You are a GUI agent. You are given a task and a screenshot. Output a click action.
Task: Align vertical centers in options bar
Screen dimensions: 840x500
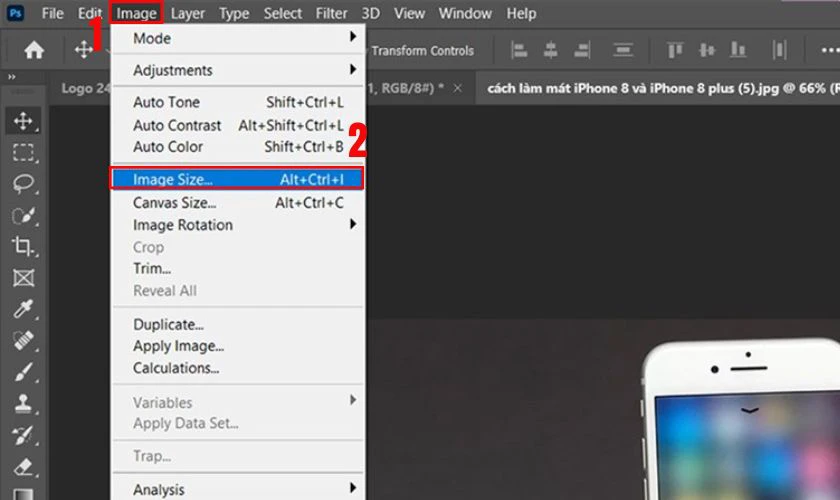pyautogui.click(x=707, y=50)
